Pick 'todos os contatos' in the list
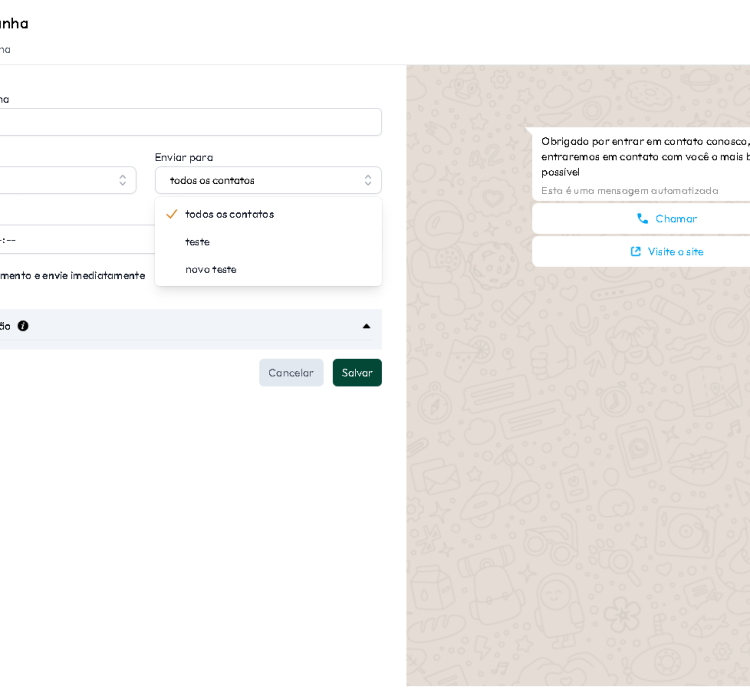This screenshot has width=750, height=690. pos(230,214)
